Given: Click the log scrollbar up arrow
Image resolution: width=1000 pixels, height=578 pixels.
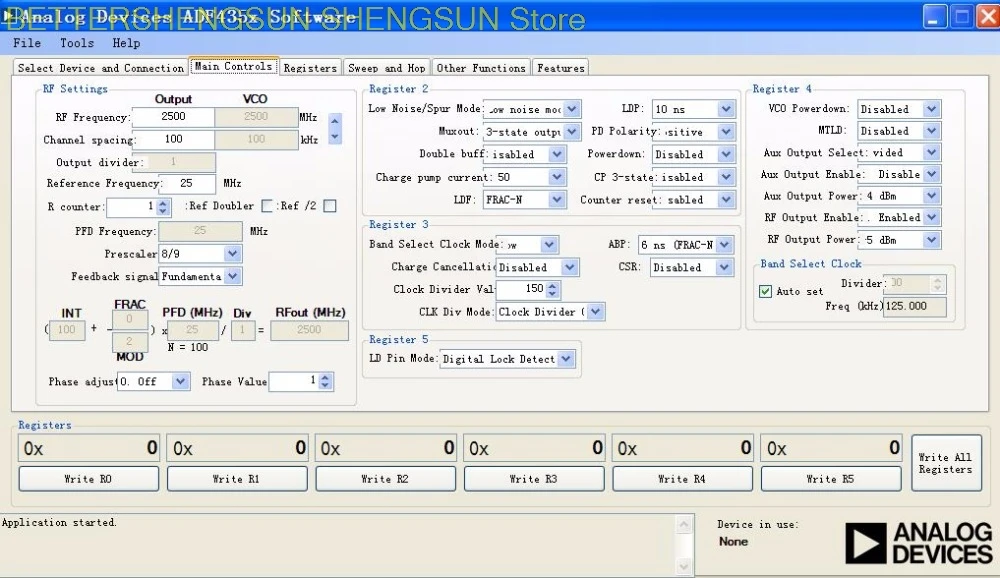Looking at the screenshot, I should (x=684, y=525).
